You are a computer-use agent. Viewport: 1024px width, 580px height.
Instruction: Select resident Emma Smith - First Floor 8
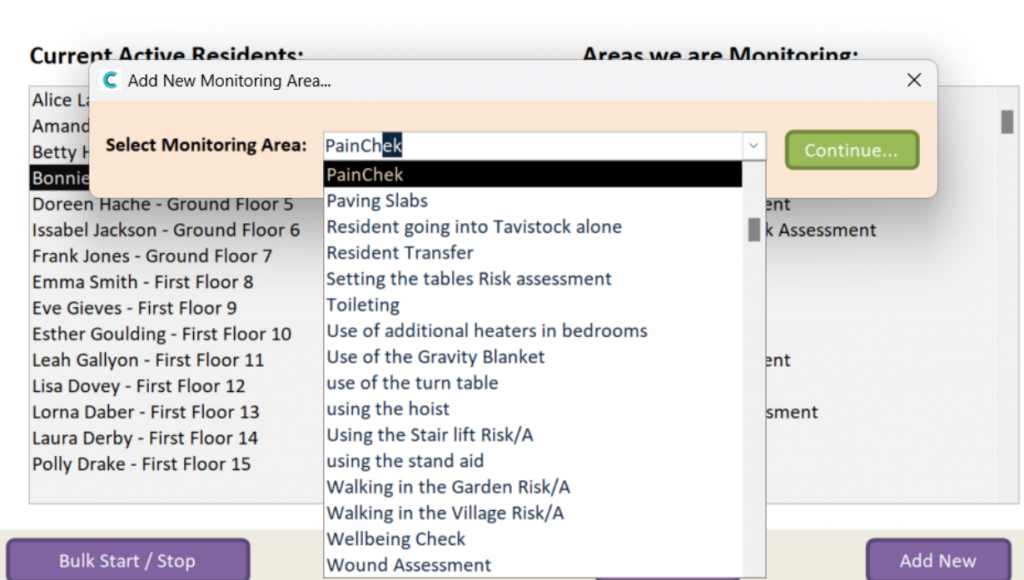pos(143,282)
